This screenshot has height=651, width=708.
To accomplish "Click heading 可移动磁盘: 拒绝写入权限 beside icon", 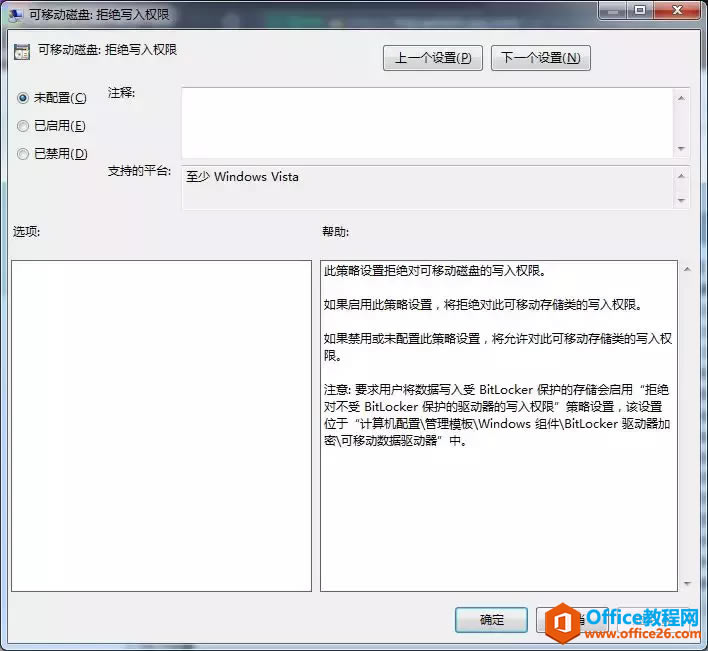I will (107, 50).
